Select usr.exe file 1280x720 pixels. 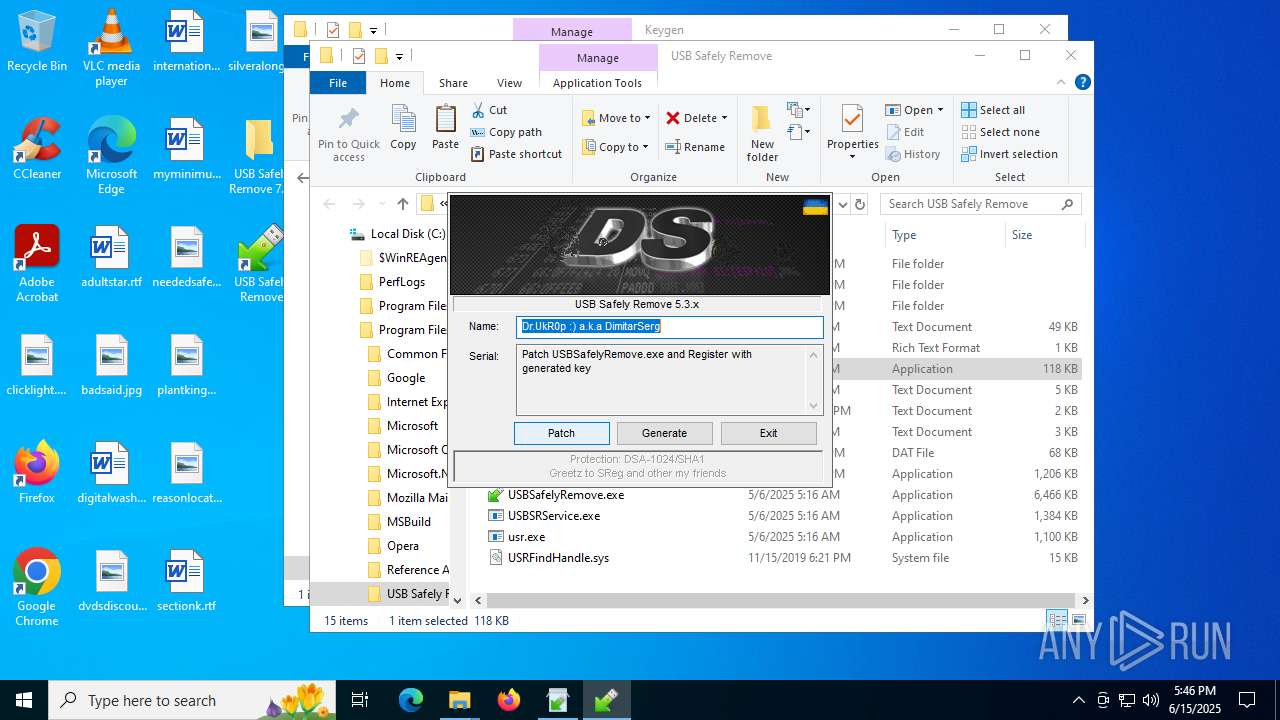click(x=526, y=537)
